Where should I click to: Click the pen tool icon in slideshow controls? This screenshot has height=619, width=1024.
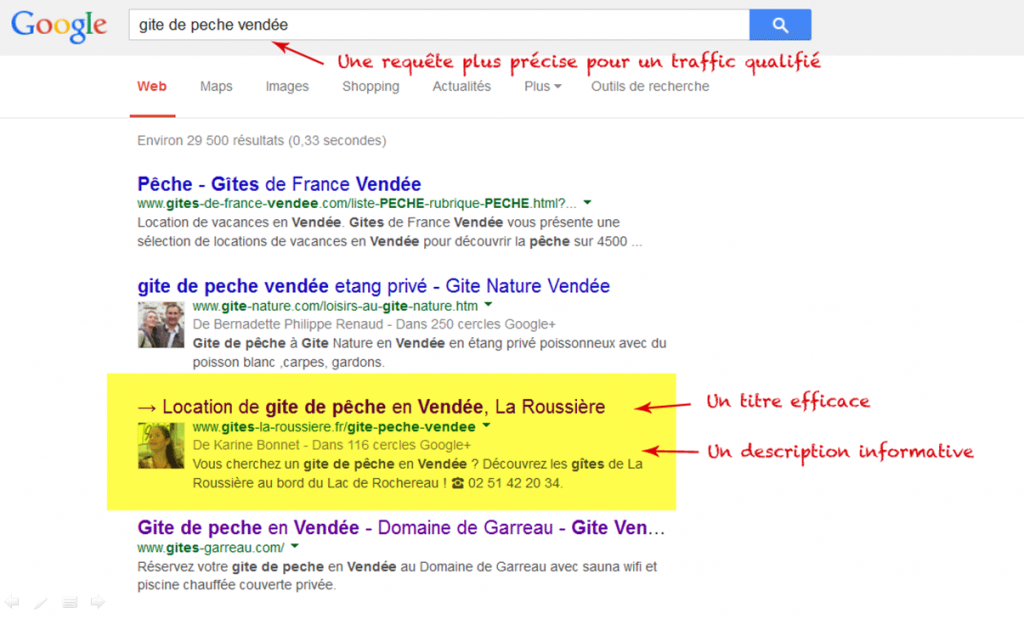click(x=40, y=602)
